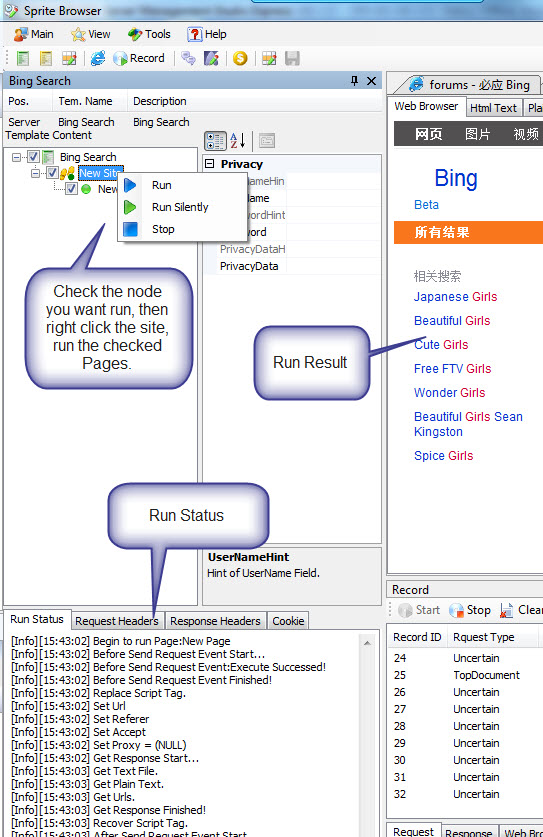The height and width of the screenshot is (837, 543).
Task: Open the forums - Bing document tab
Action: point(470,84)
